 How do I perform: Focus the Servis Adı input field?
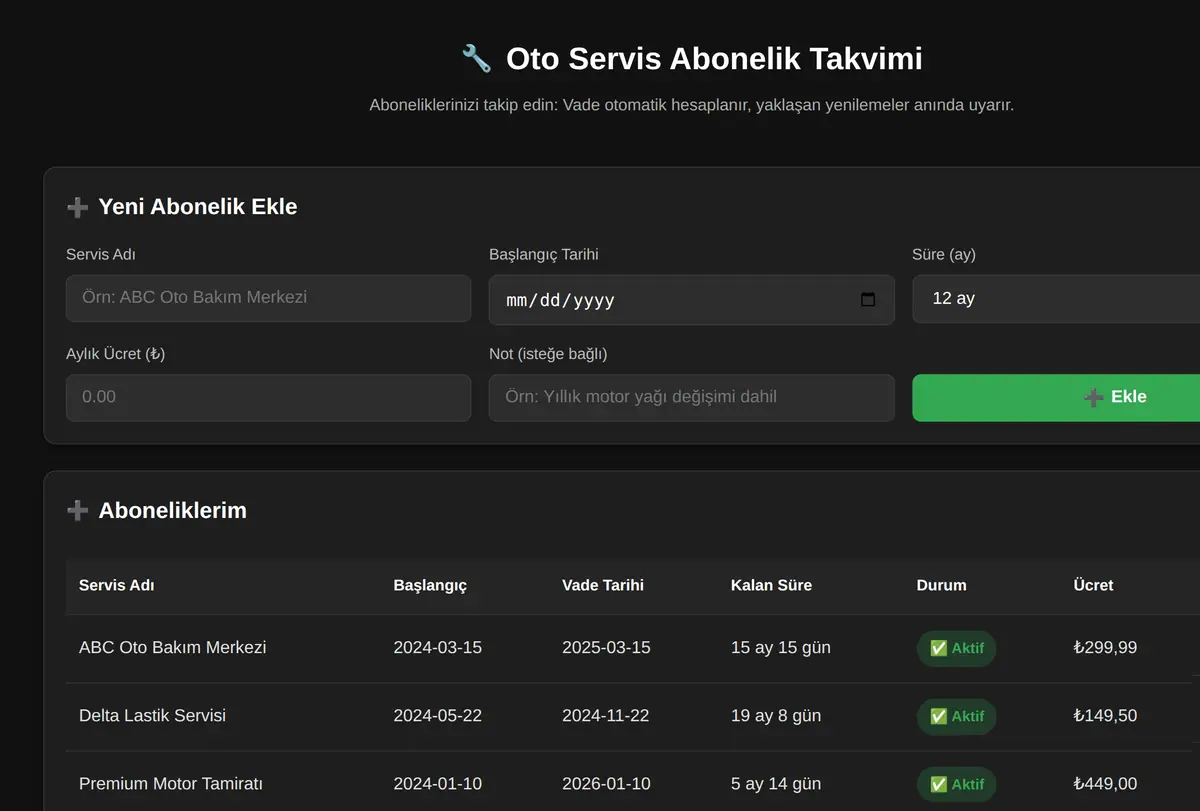(x=268, y=298)
